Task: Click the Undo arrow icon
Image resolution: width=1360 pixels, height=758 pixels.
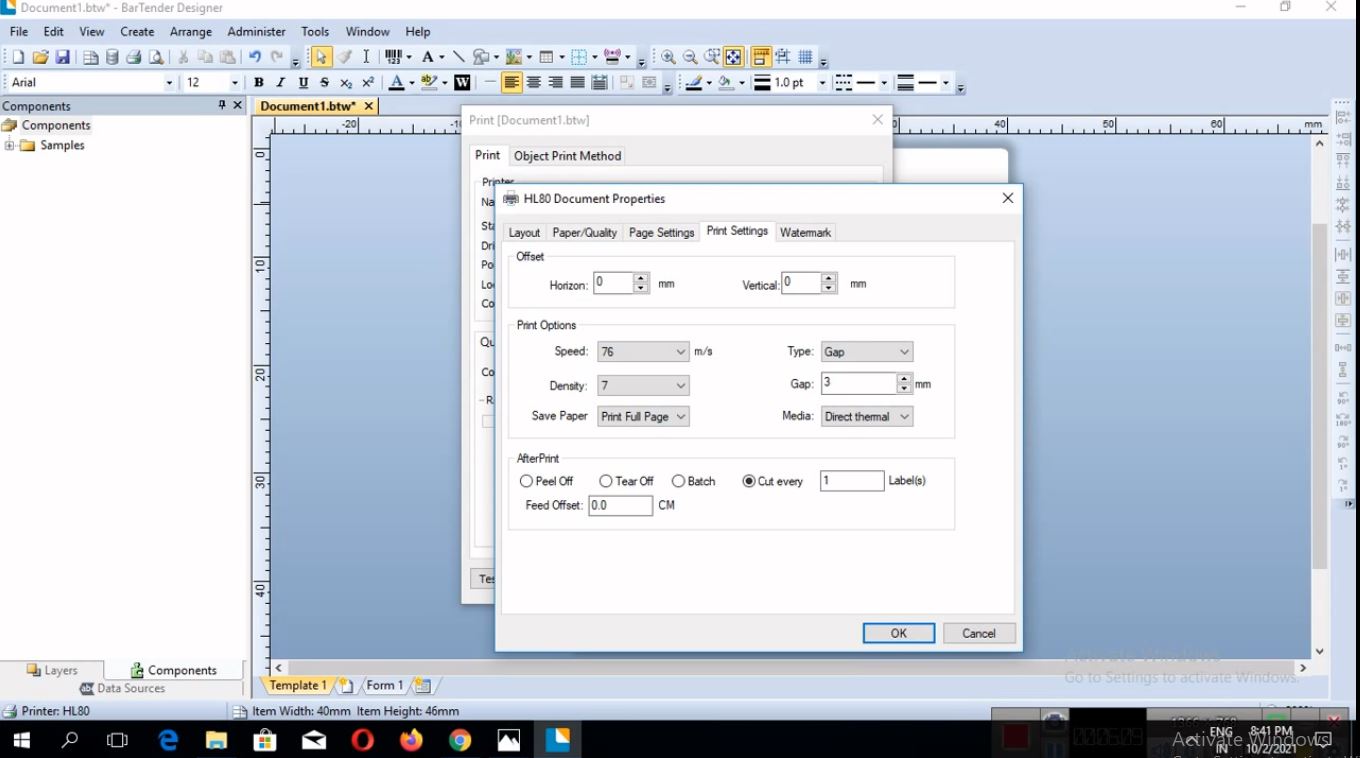Action: click(255, 57)
